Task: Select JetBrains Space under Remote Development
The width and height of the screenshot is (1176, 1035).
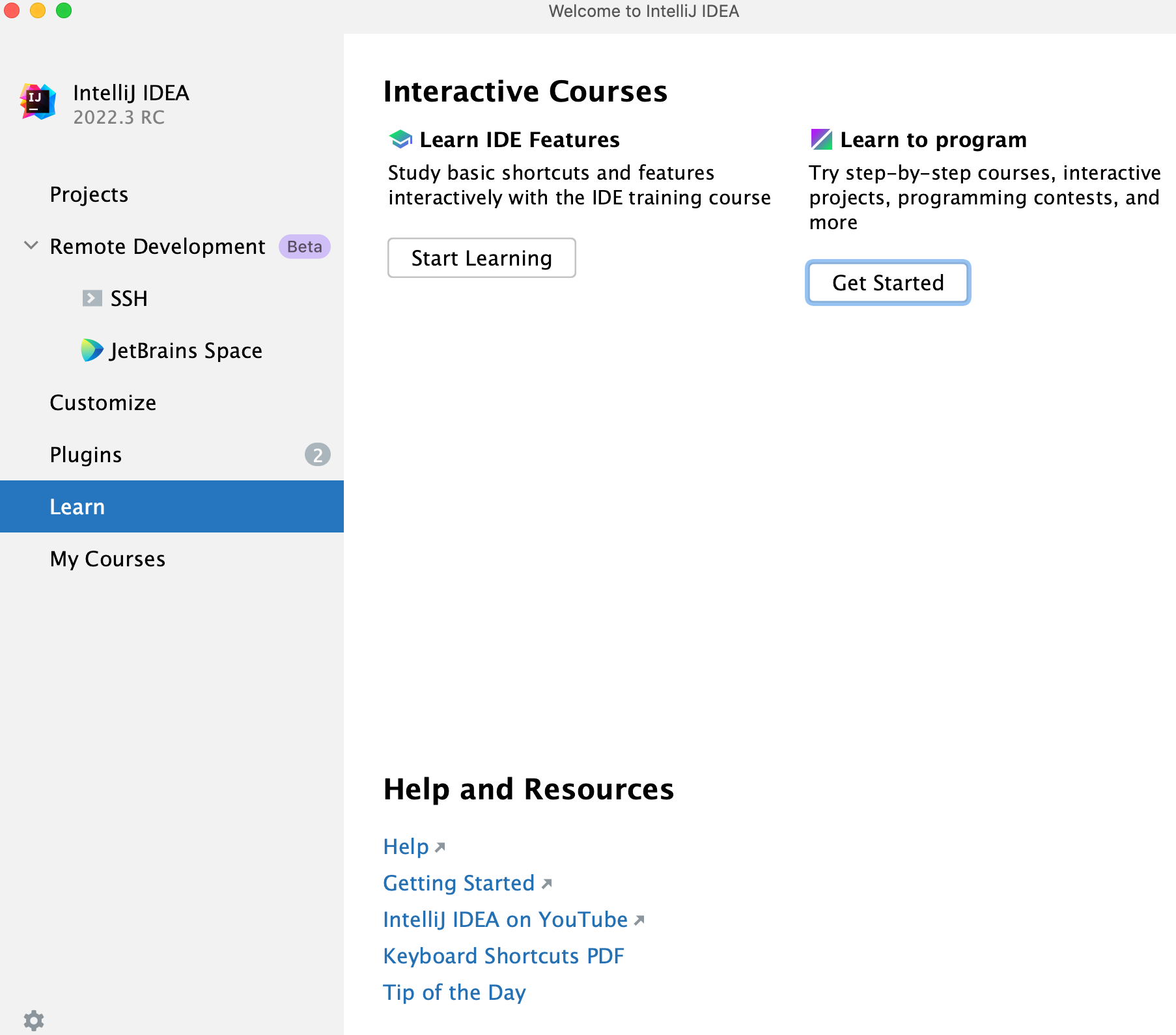Action: click(x=172, y=350)
